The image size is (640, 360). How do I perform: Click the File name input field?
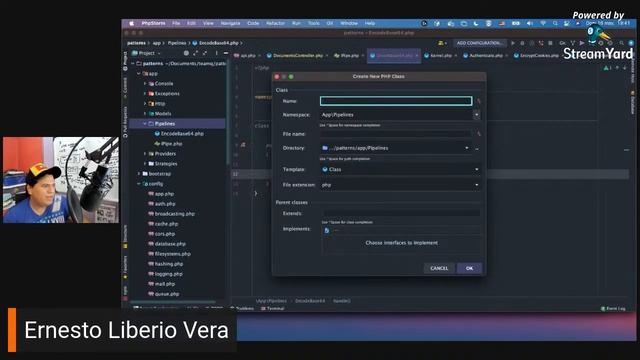tap(396, 134)
